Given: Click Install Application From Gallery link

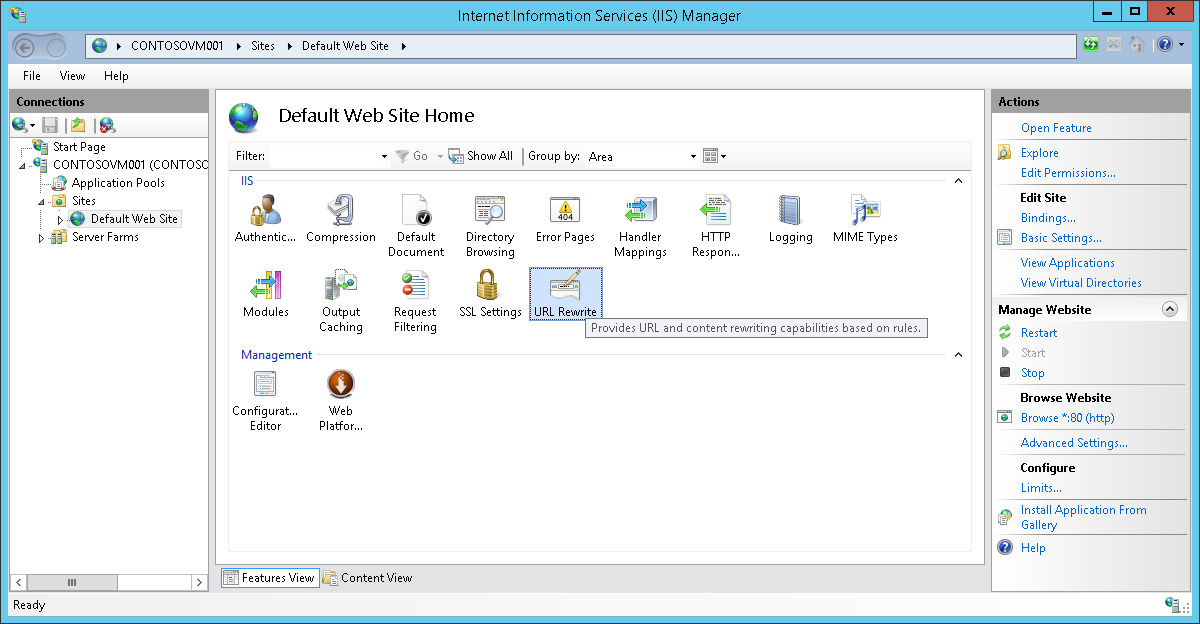Looking at the screenshot, I should (x=1084, y=517).
